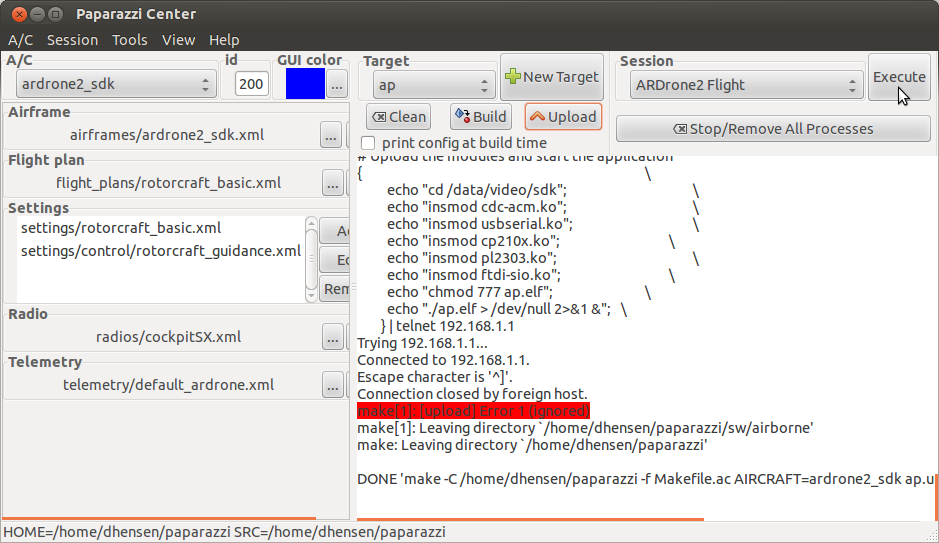Click Stop/Remove All Processes
This screenshot has height=543, width=939.
773,129
